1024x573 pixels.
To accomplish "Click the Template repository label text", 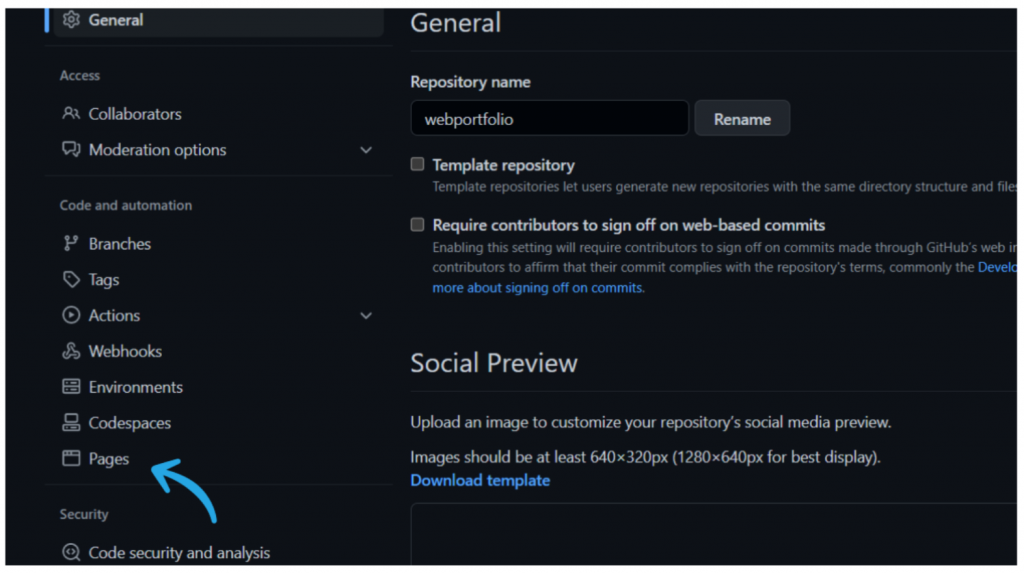I will 504,165.
